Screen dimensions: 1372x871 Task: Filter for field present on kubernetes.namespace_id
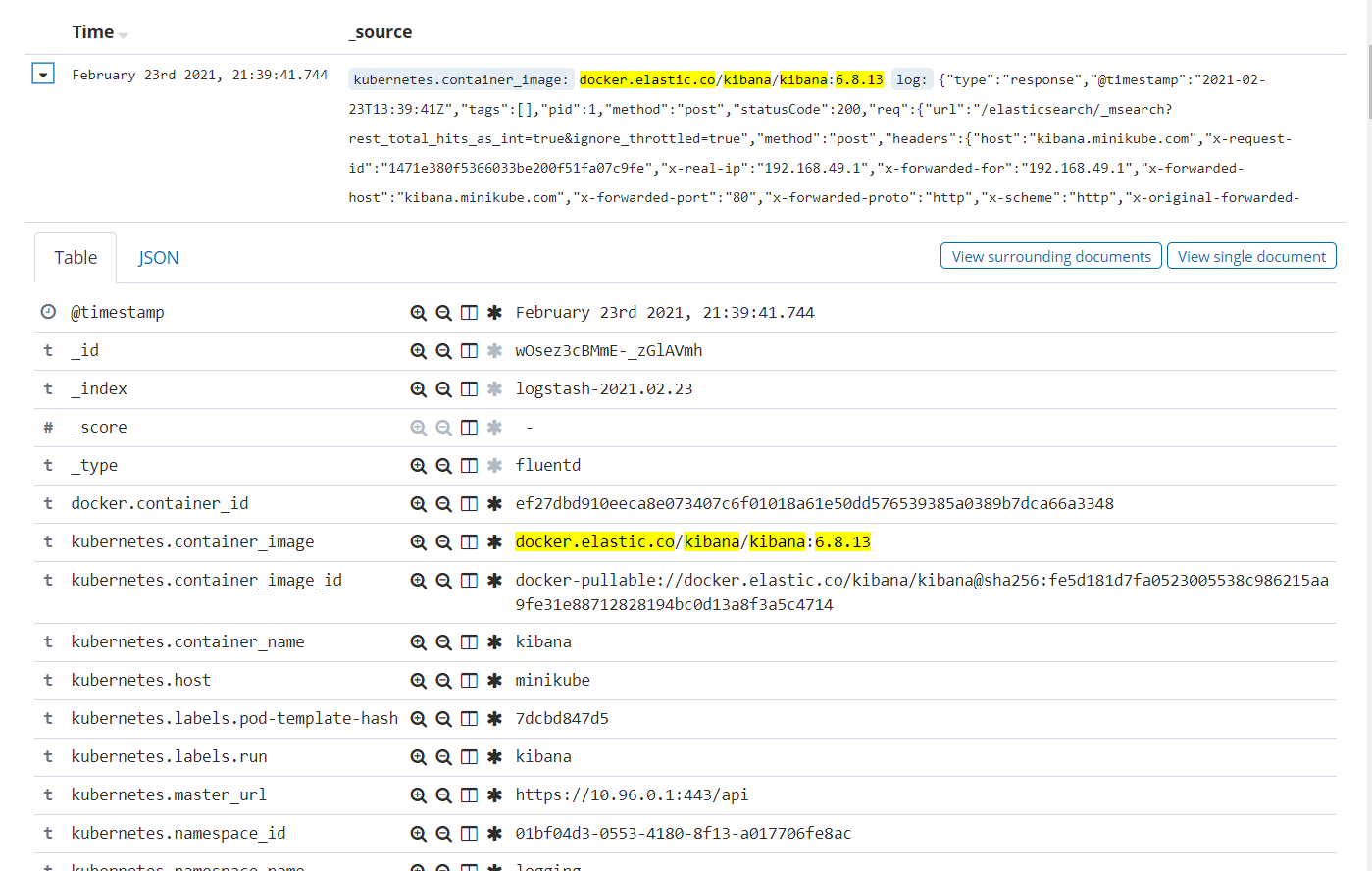coord(495,834)
